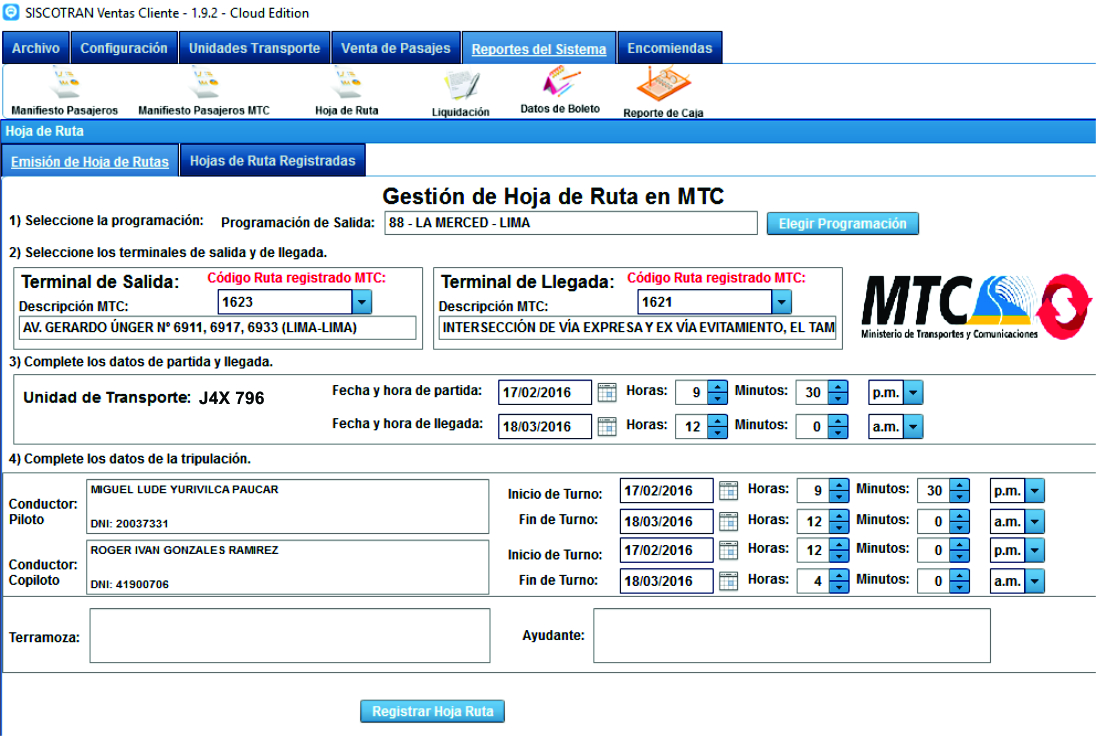
Task: Open calendar for Fecha y hora de partida
Action: click(x=607, y=392)
